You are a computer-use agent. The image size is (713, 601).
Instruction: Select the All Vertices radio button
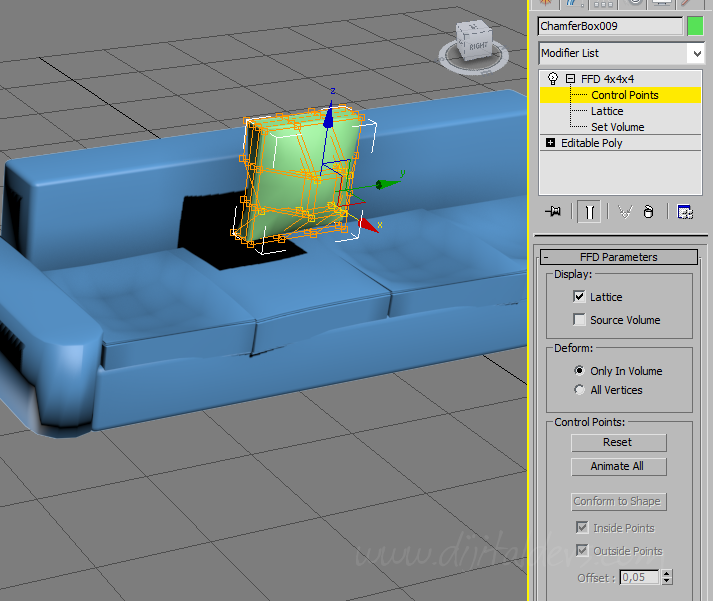pyautogui.click(x=579, y=390)
